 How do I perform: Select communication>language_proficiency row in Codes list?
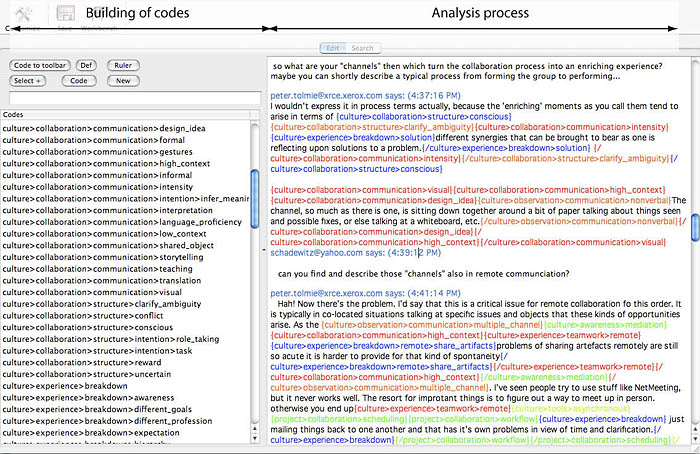pyautogui.click(x=125, y=222)
